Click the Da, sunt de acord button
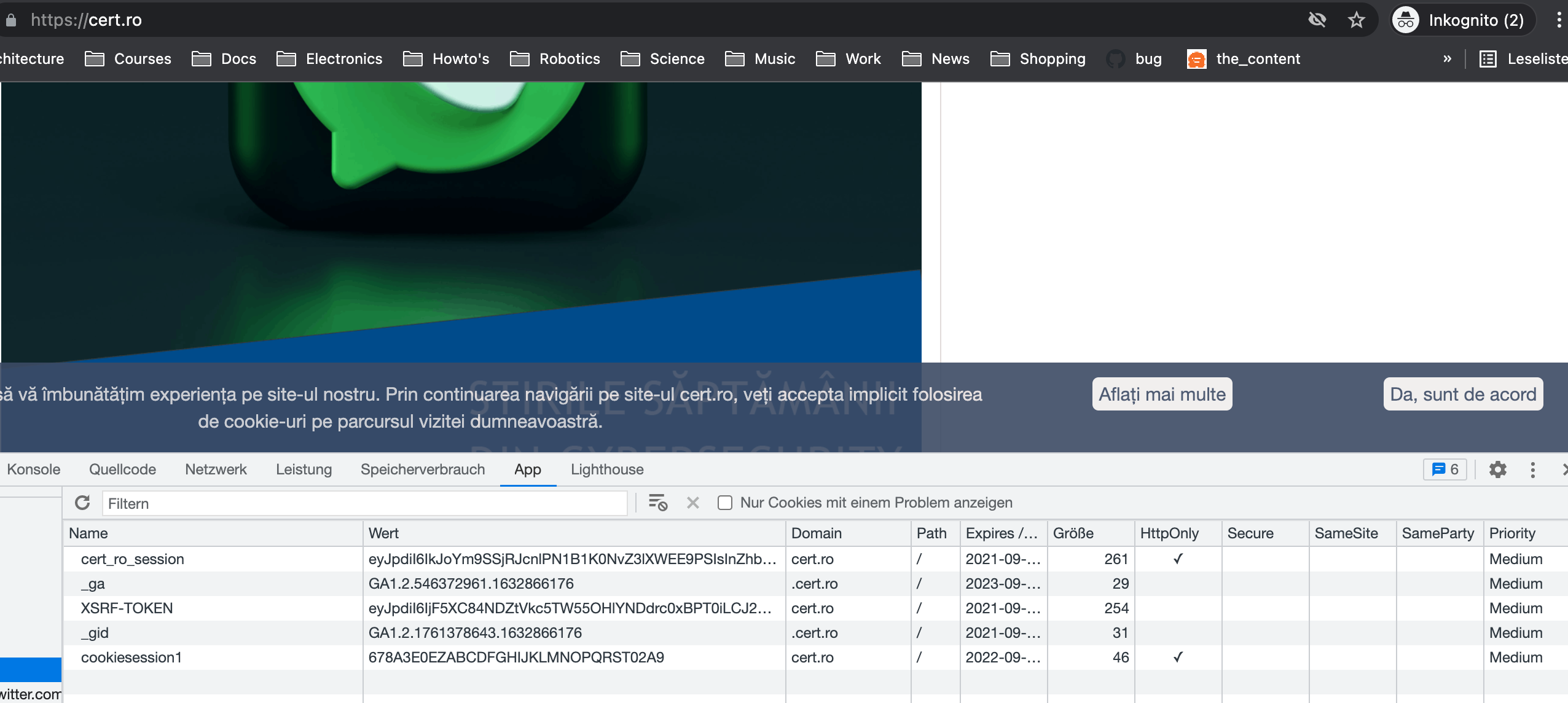The image size is (1568, 703). (x=1462, y=394)
